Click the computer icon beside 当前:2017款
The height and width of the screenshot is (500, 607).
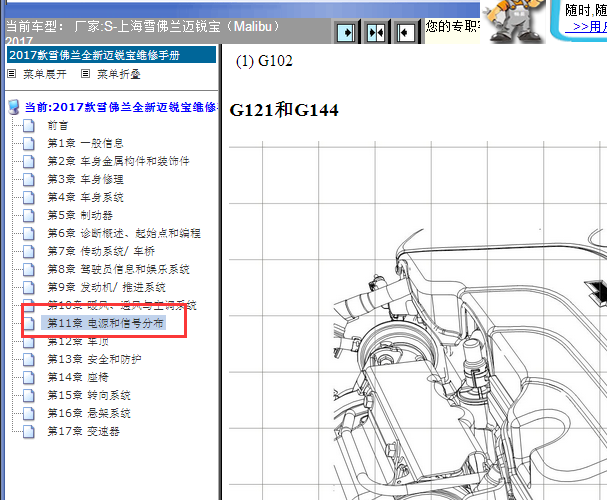pyautogui.click(x=14, y=107)
